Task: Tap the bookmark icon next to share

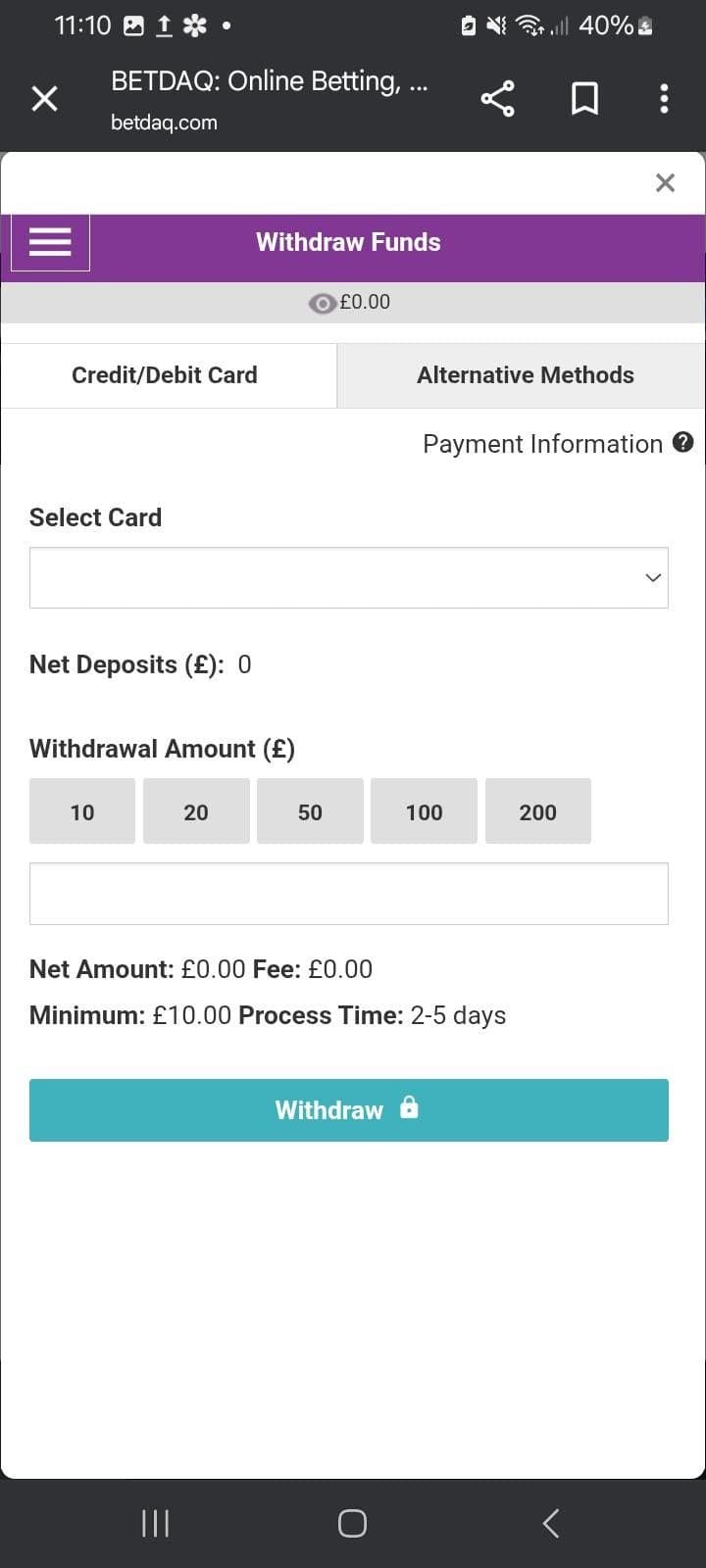Action: point(584,98)
